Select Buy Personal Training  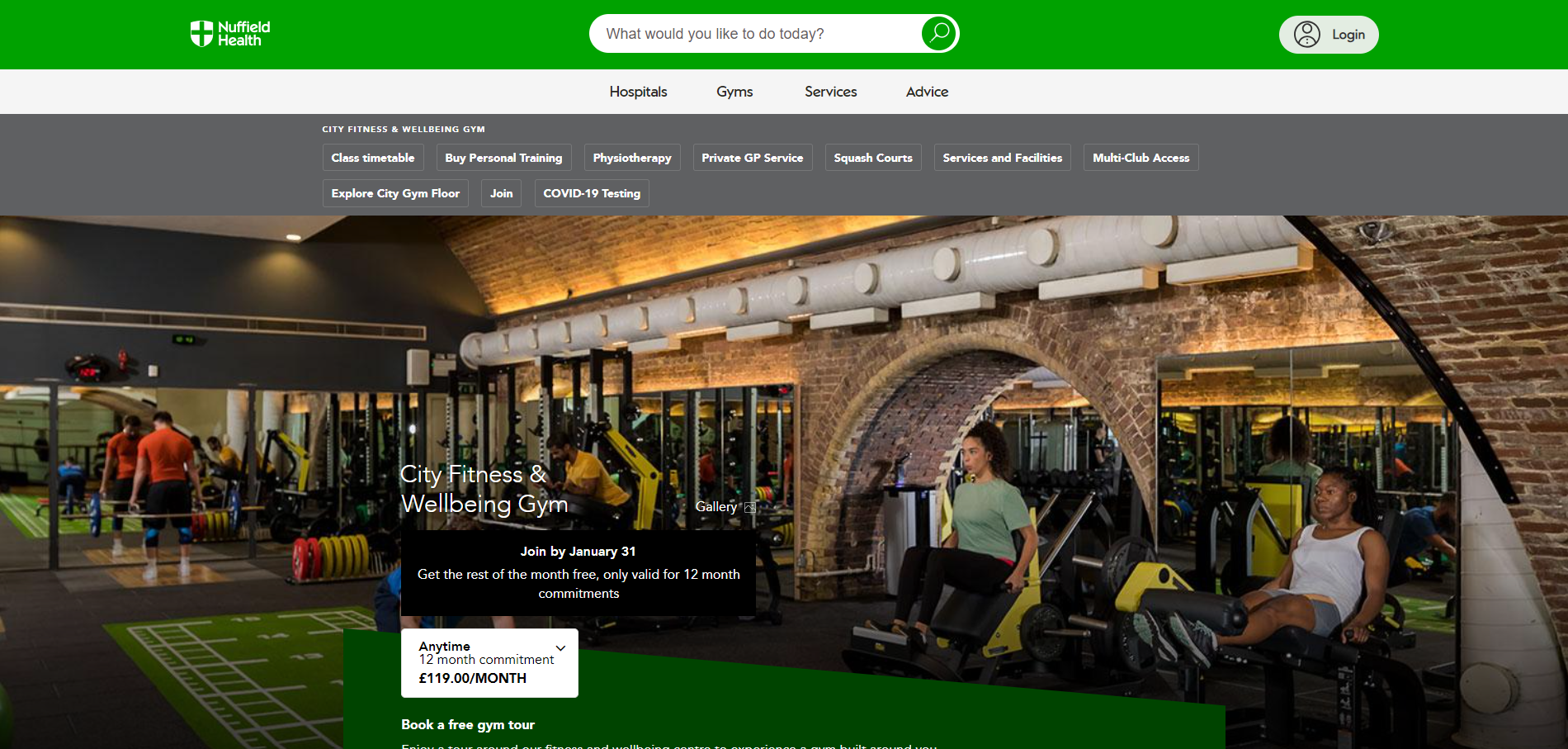click(503, 157)
